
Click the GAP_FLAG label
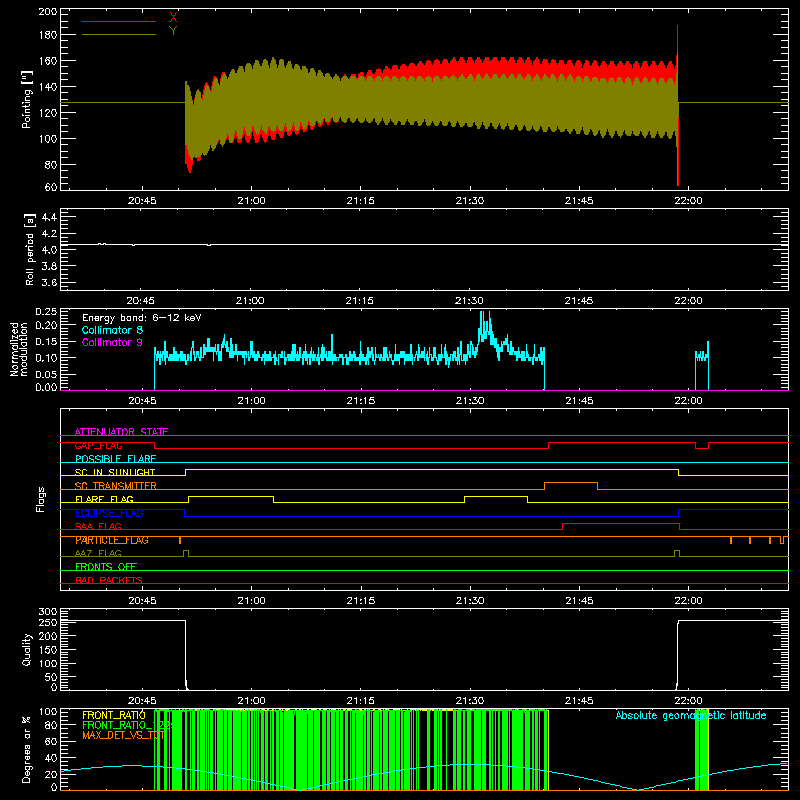coord(98,445)
